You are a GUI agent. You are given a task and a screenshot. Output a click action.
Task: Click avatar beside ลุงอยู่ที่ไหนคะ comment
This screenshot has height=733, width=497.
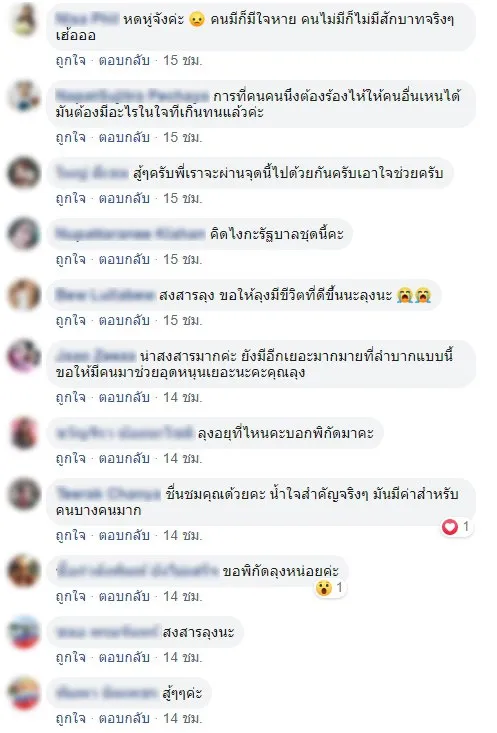point(24,433)
